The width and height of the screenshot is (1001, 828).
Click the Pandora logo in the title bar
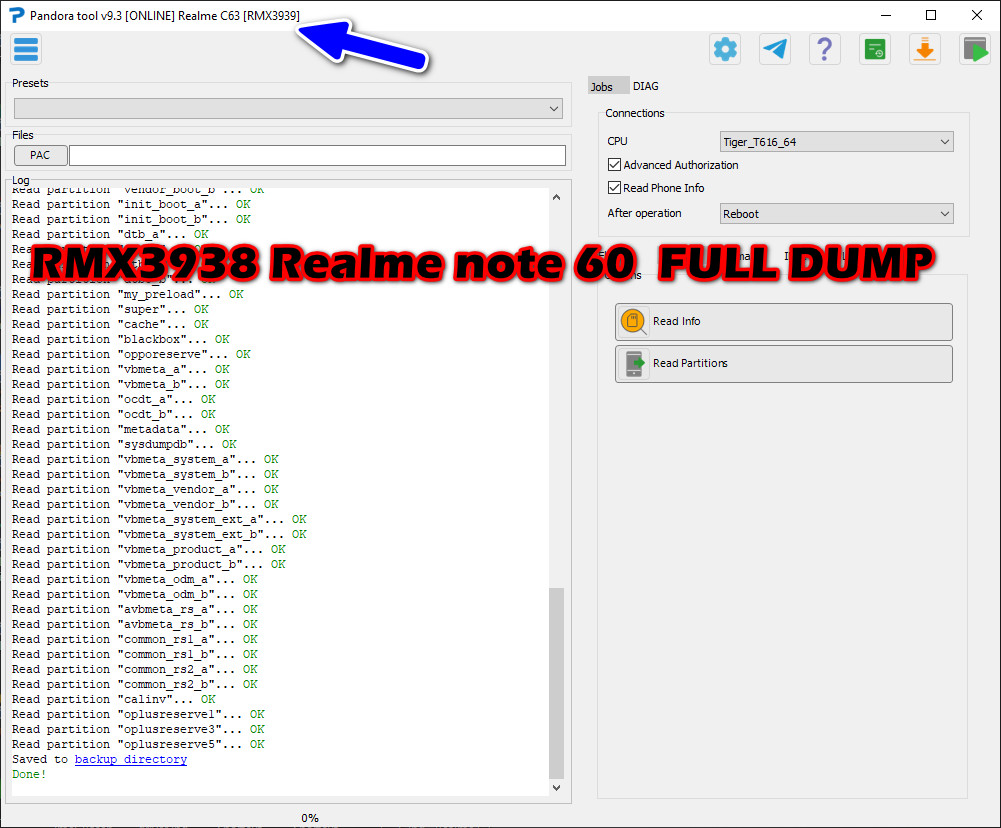pyautogui.click(x=14, y=15)
